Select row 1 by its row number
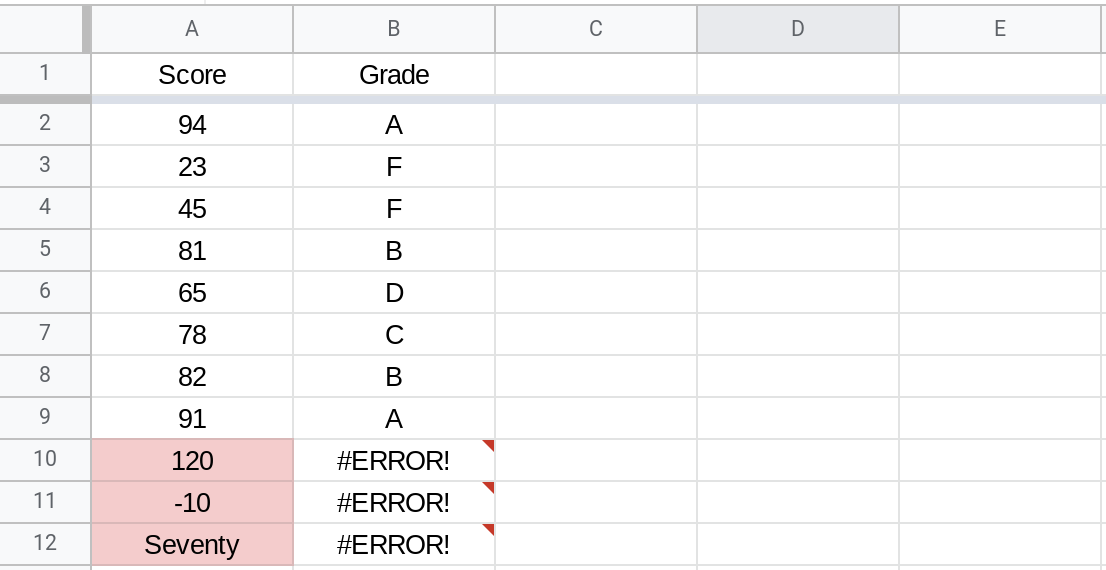 coord(45,74)
